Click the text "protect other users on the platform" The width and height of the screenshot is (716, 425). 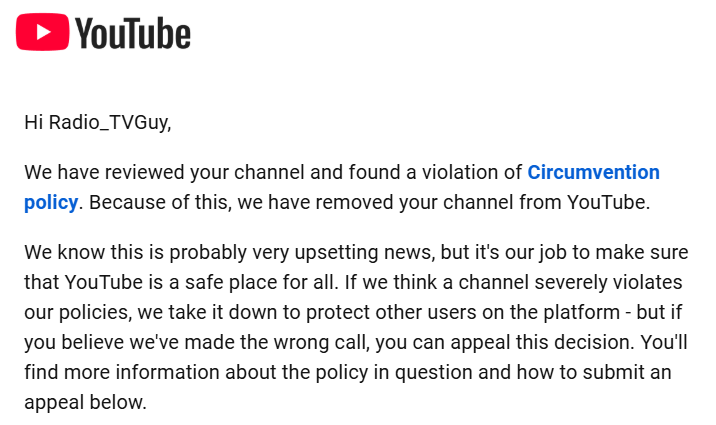click(x=463, y=313)
